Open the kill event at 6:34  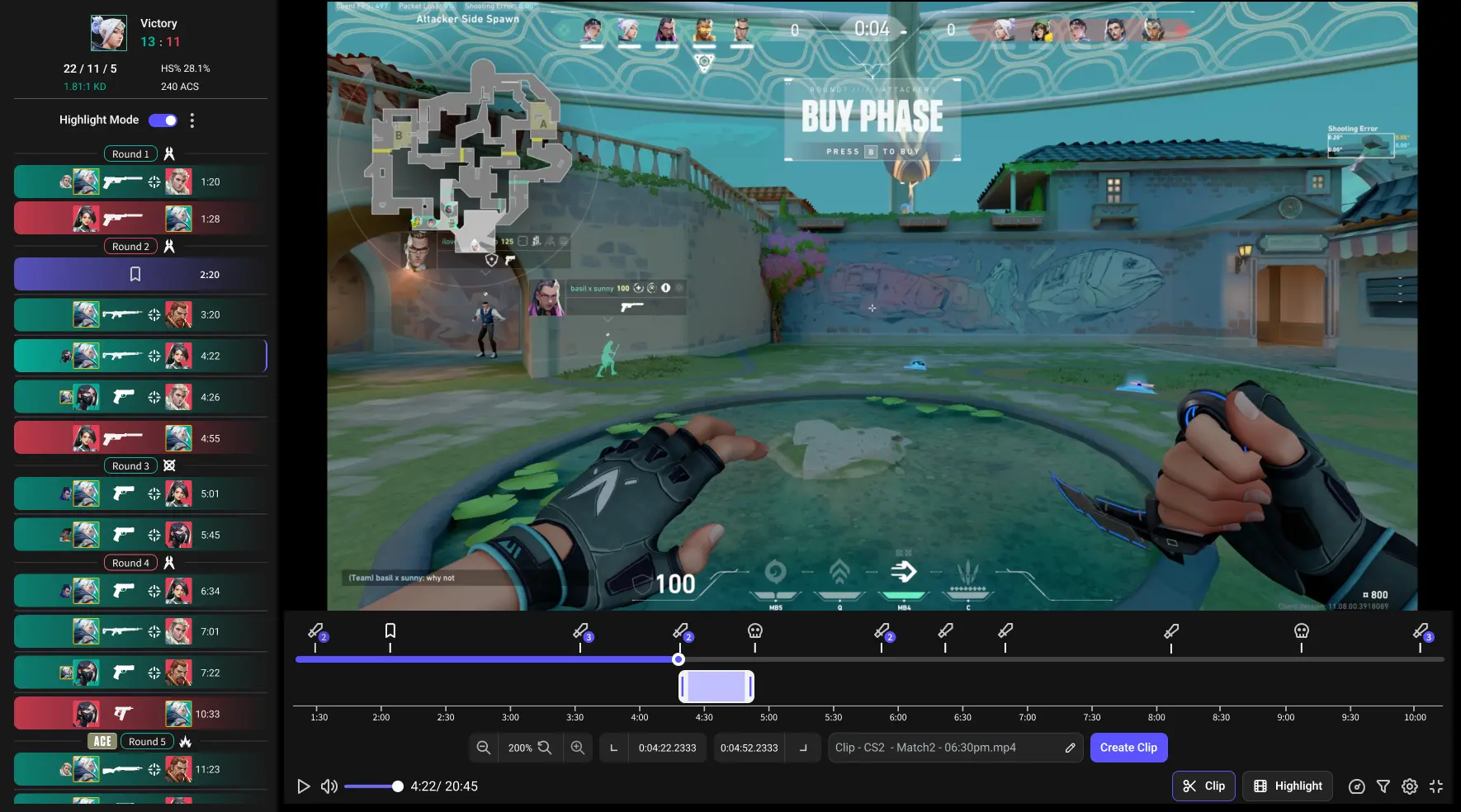point(140,591)
